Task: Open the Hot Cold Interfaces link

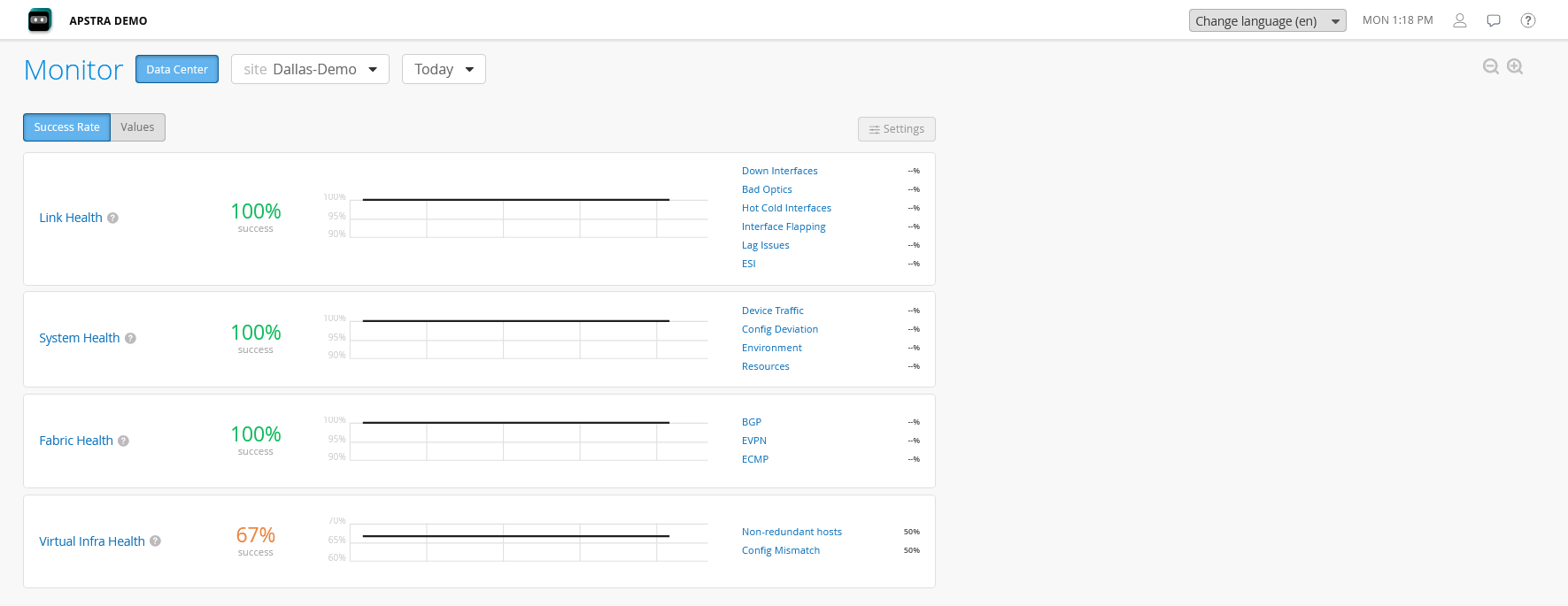Action: click(786, 208)
